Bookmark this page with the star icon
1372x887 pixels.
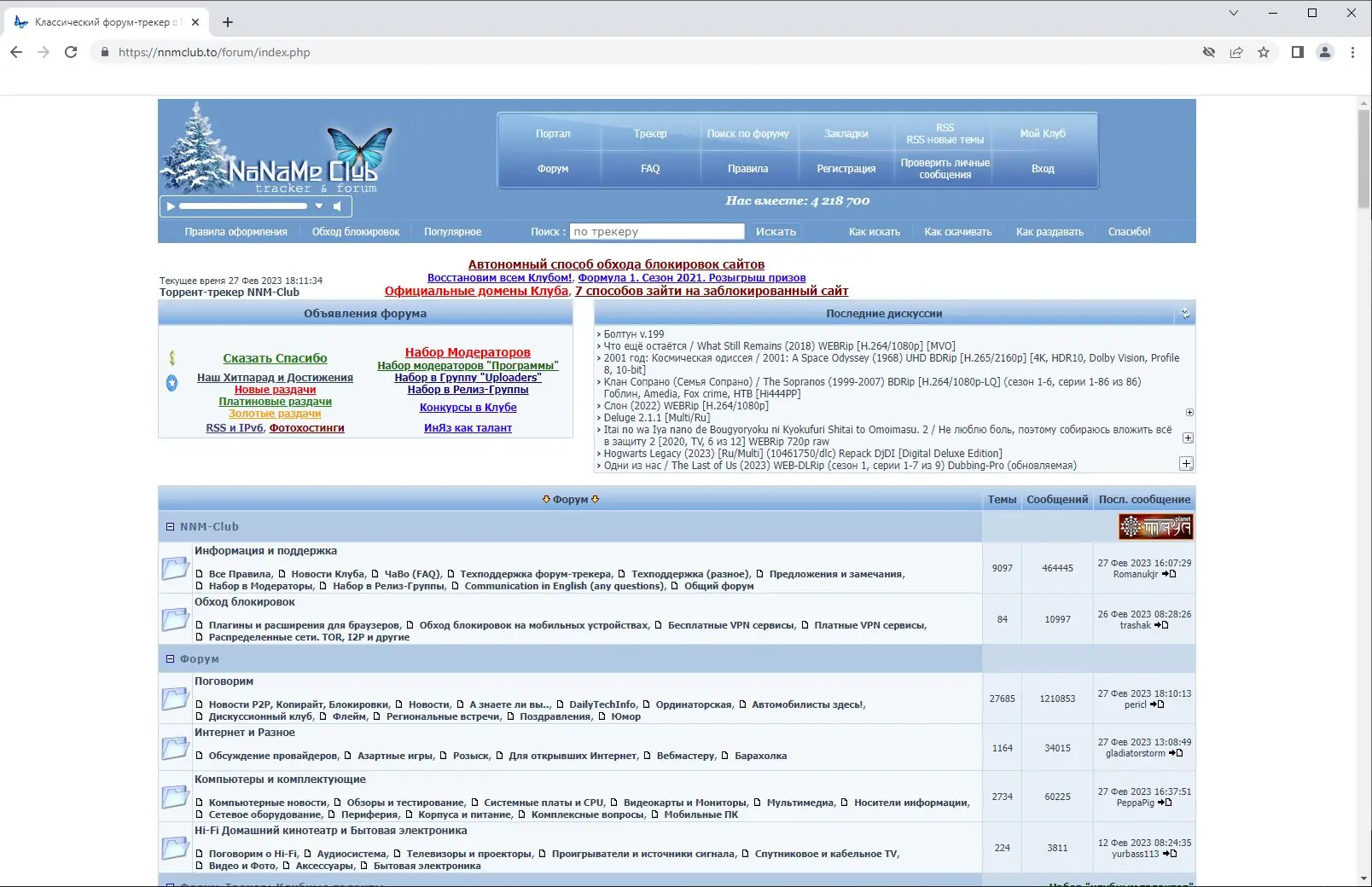coord(1264,52)
